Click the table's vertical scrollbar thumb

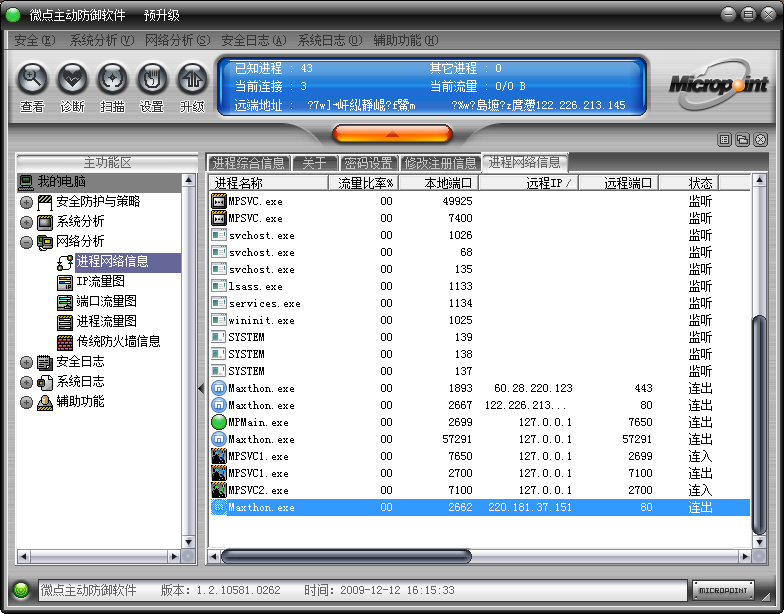759,425
